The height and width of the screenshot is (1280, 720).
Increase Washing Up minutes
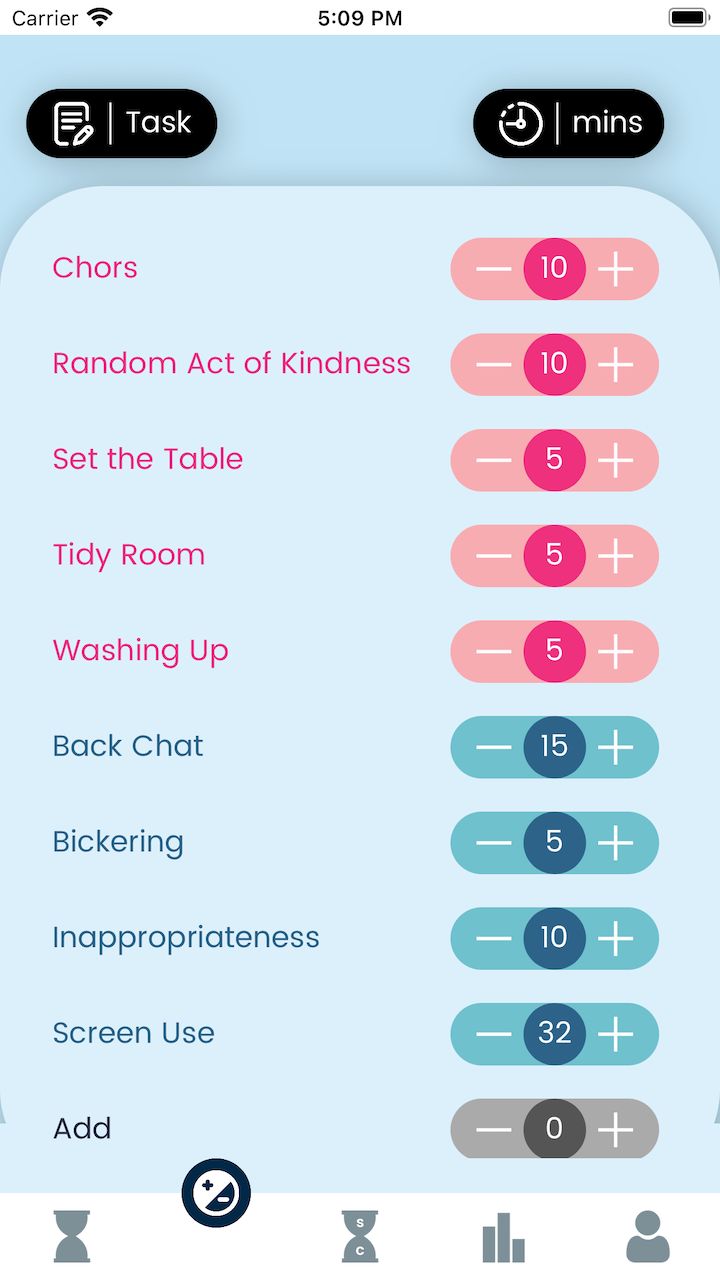616,652
